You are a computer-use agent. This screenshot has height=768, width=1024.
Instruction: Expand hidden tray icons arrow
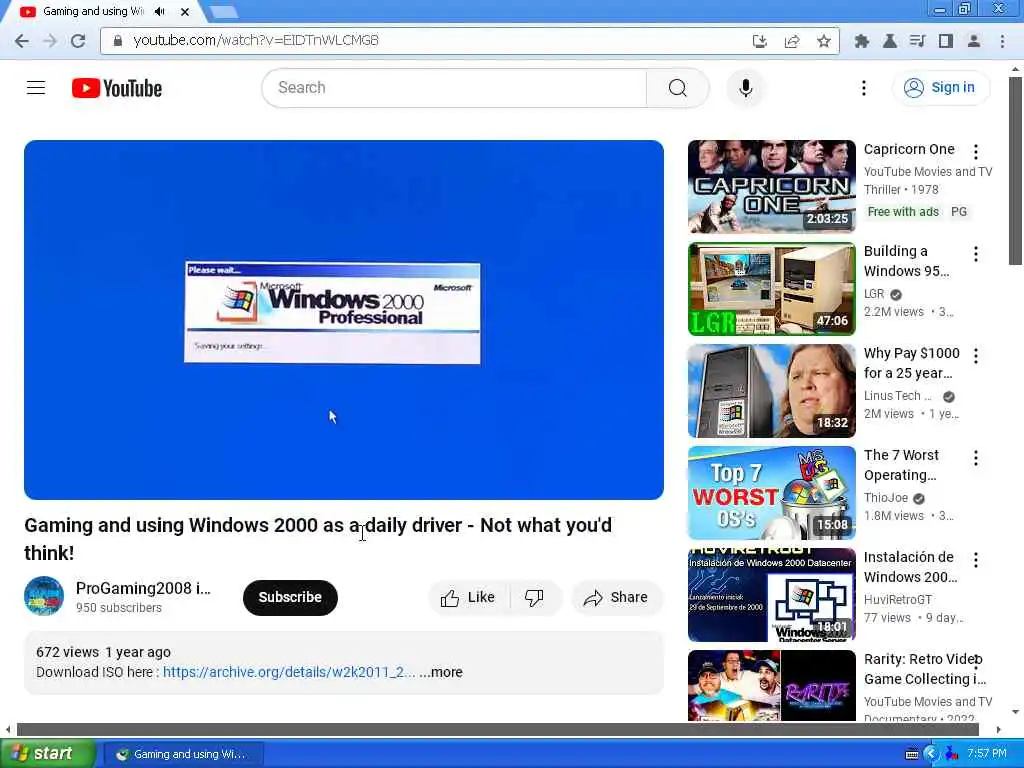point(931,754)
